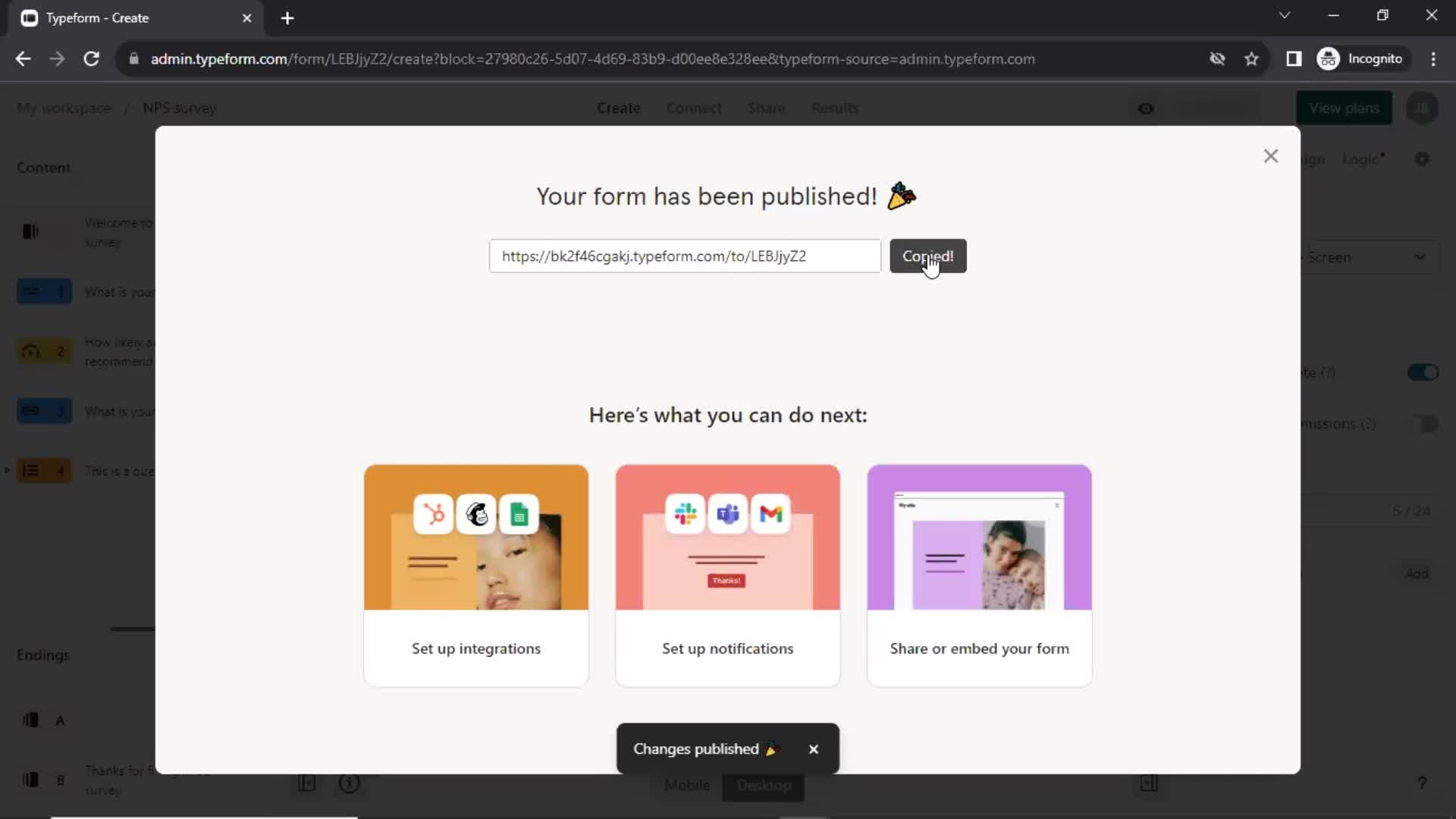Open the Set up notifications card
This screenshot has height=819, width=1456.
point(728,576)
